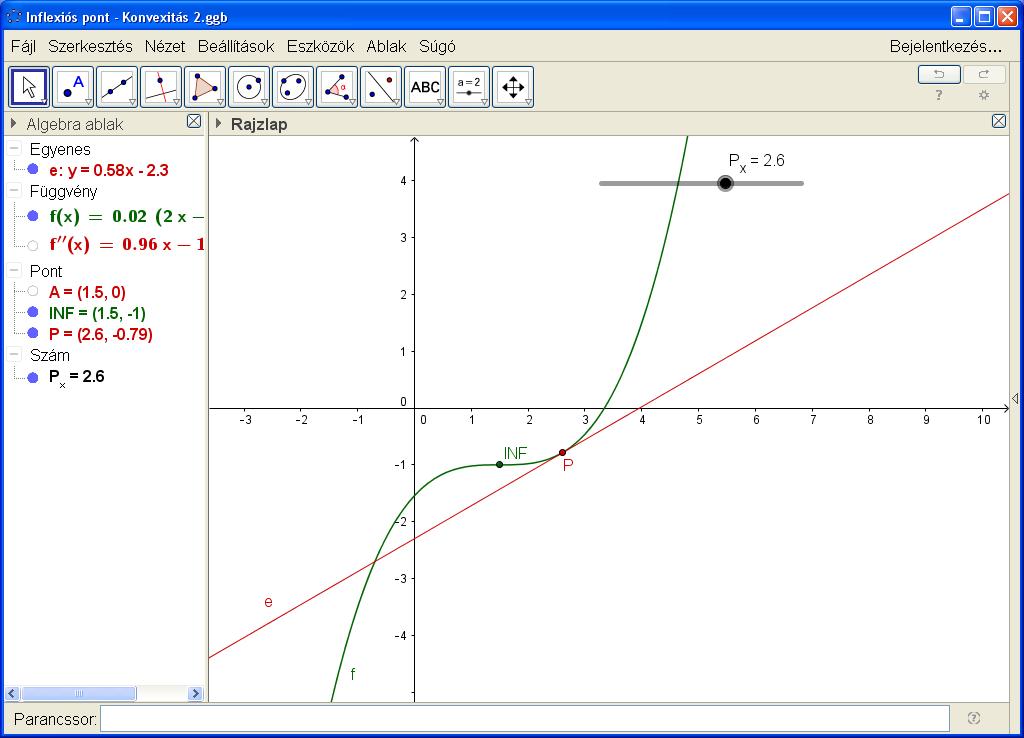Open the Ablak menu
The height and width of the screenshot is (738, 1024).
pyautogui.click(x=386, y=46)
